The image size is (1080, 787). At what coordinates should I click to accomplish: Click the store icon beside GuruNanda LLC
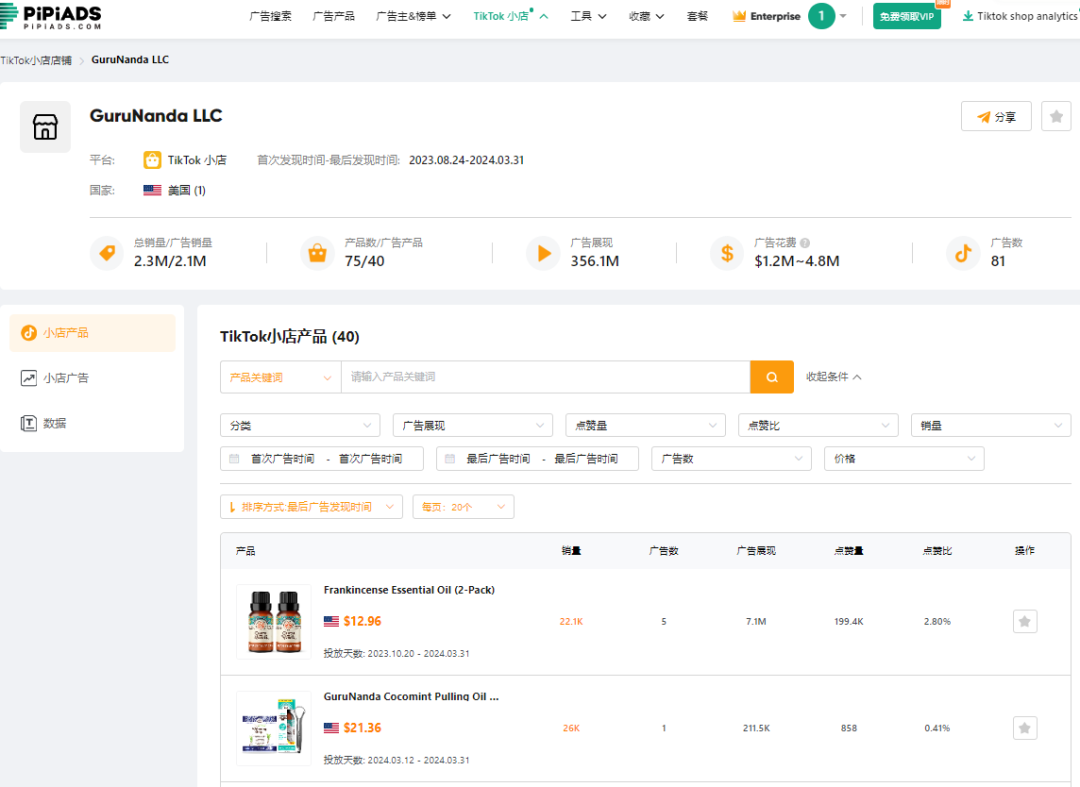click(x=45, y=127)
